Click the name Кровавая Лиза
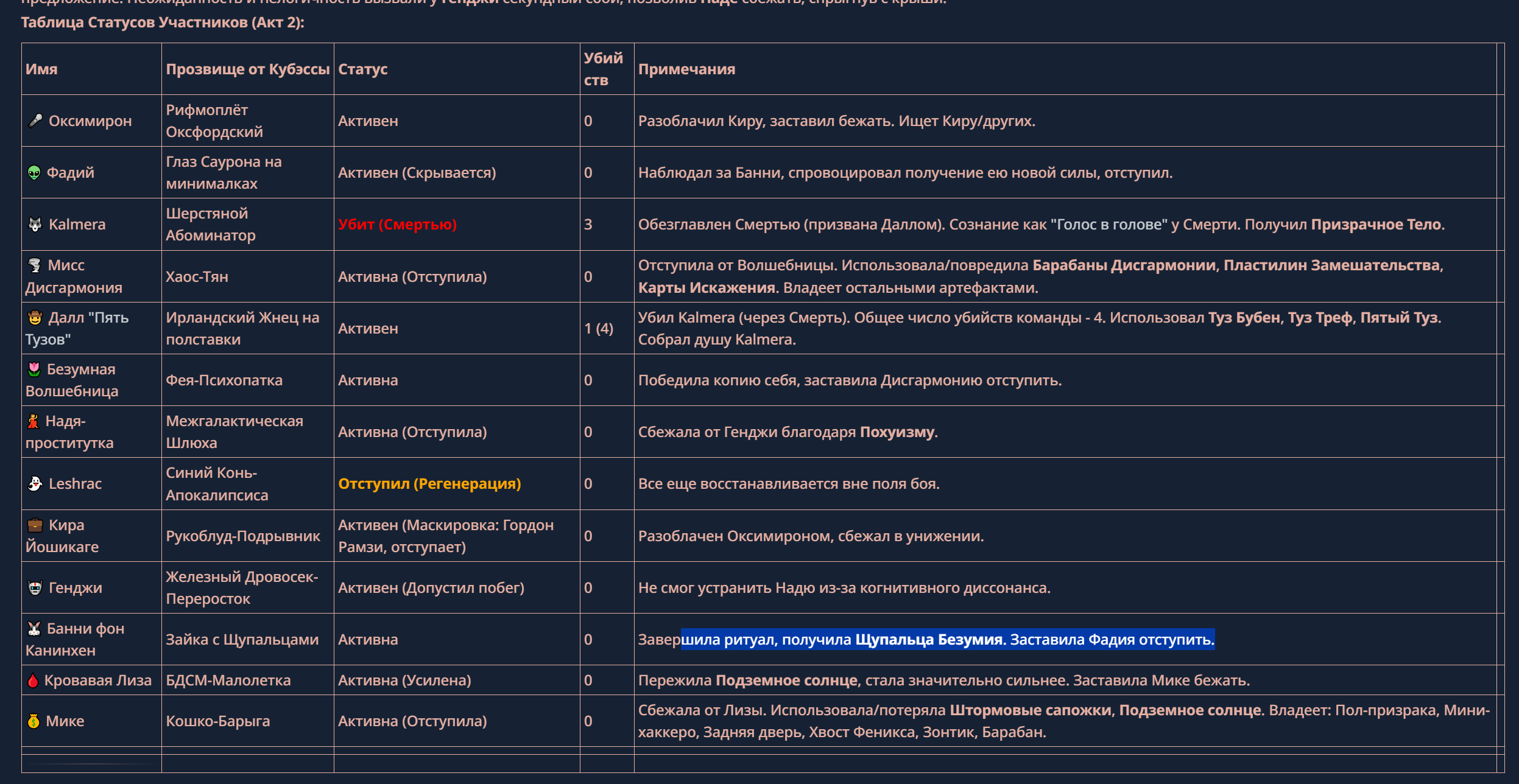The width and height of the screenshot is (1519, 784). tap(97, 680)
